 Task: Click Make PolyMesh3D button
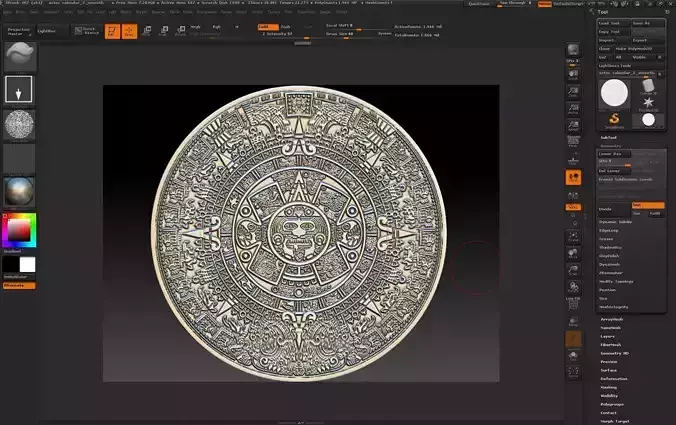pos(639,49)
